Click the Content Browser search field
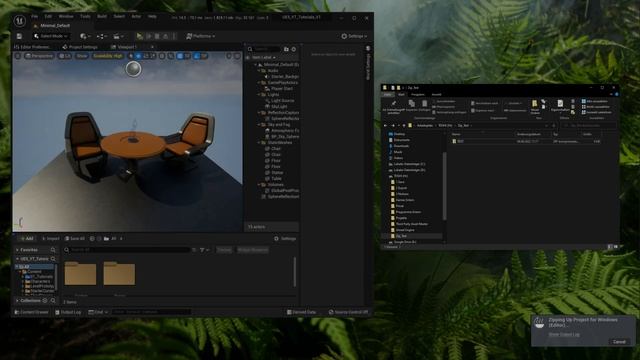Screen dimensions: 640x360 pyautogui.click(x=127, y=250)
